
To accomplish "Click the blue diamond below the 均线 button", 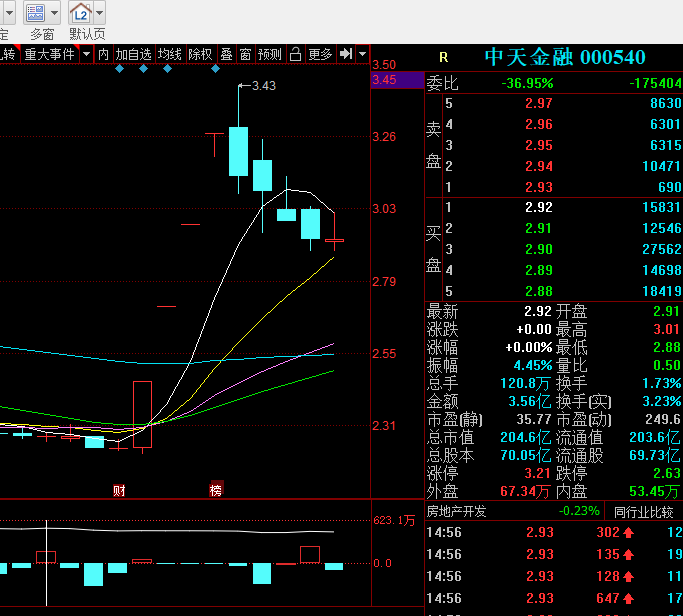I will (167, 68).
